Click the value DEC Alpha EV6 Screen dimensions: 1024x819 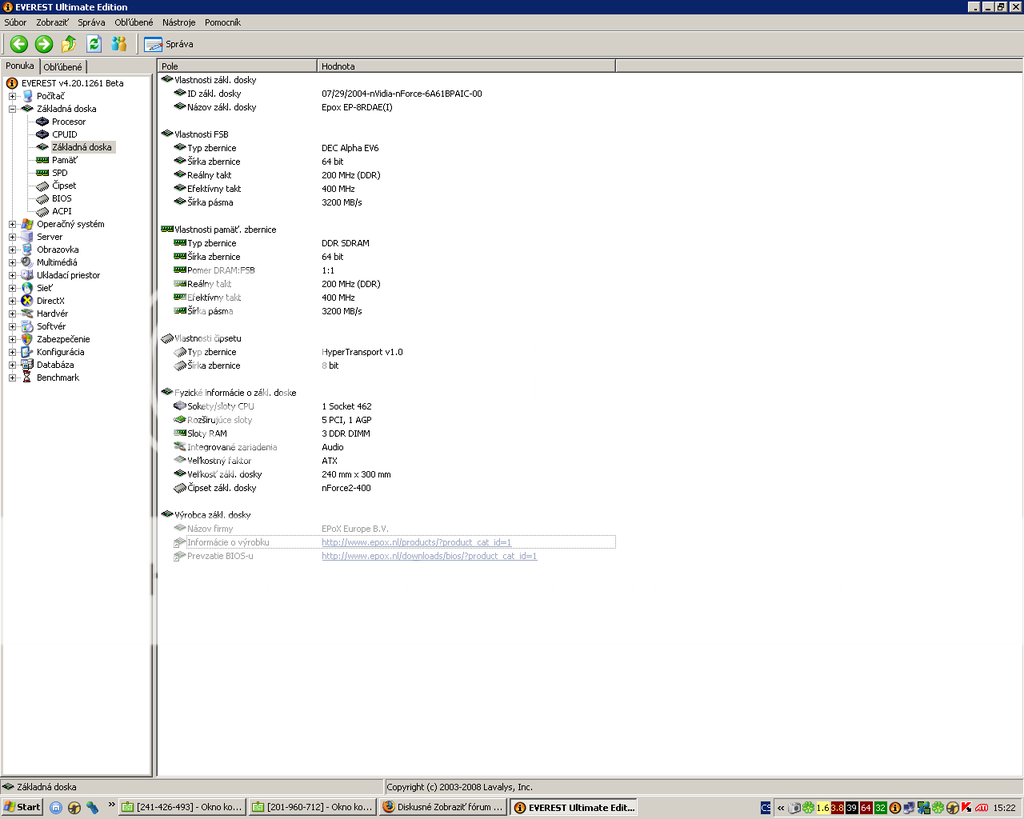pyautogui.click(x=350, y=148)
